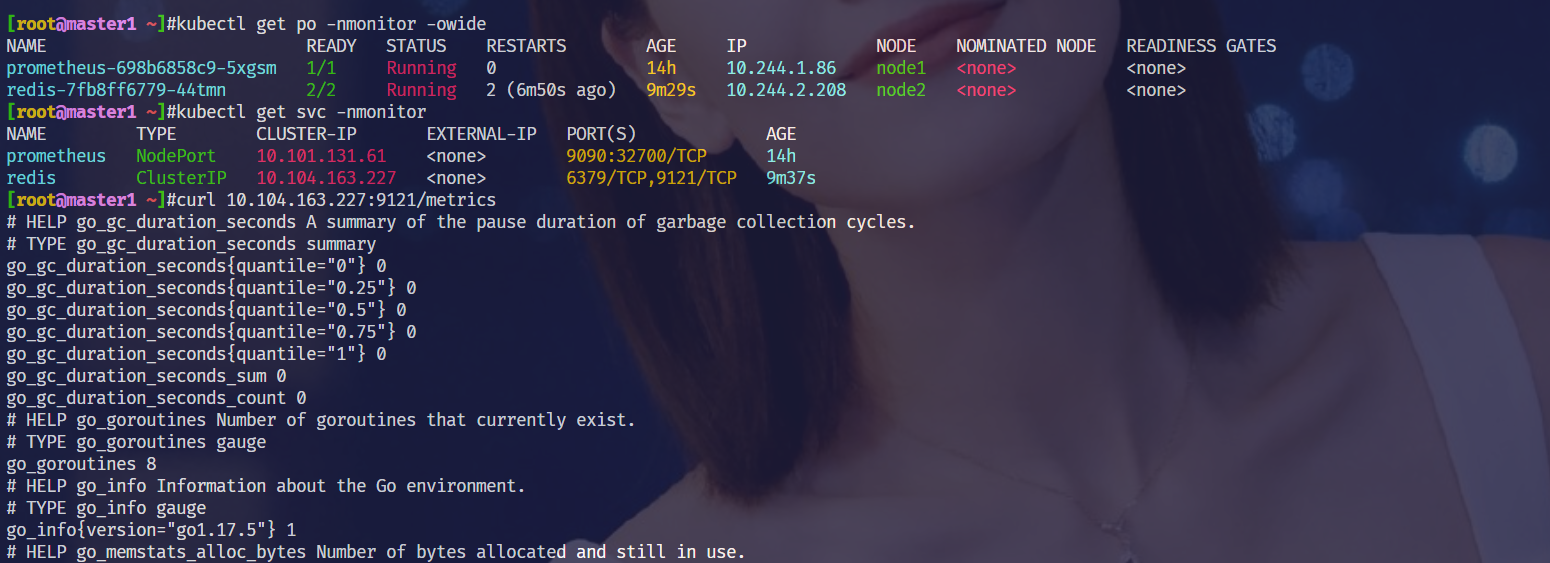
Task: Click the metric line with quantile="0.25"
Action: coord(211,288)
